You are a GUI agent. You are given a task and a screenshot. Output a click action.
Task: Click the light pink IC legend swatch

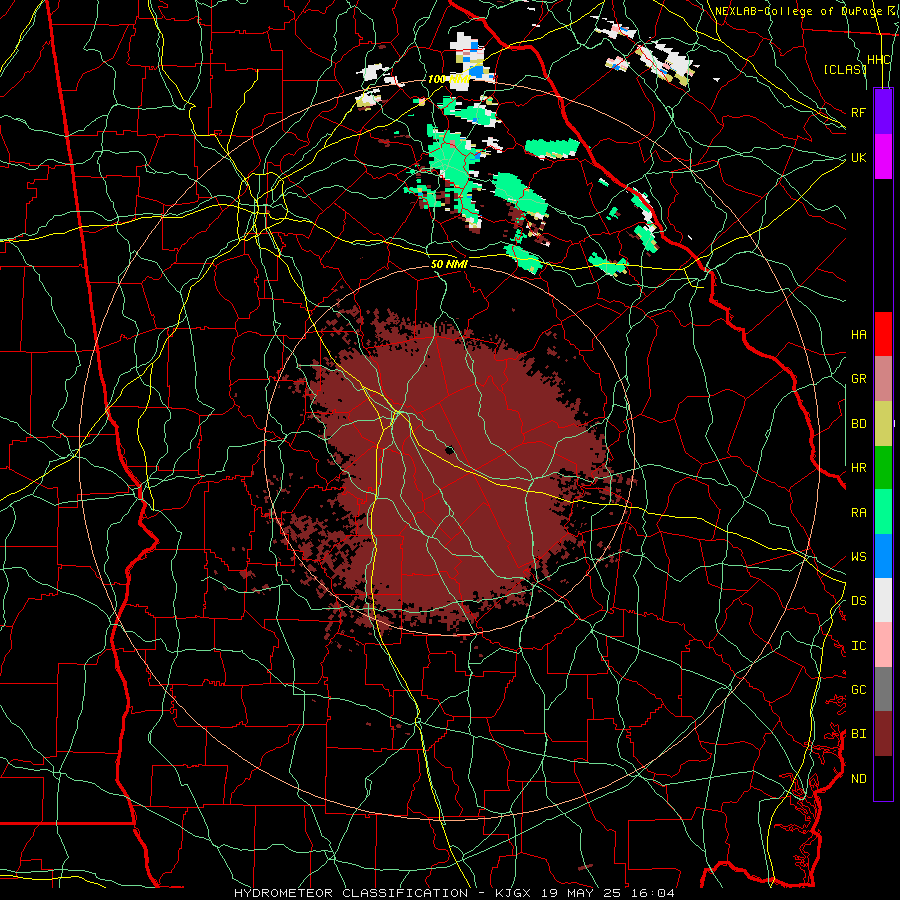click(883, 645)
